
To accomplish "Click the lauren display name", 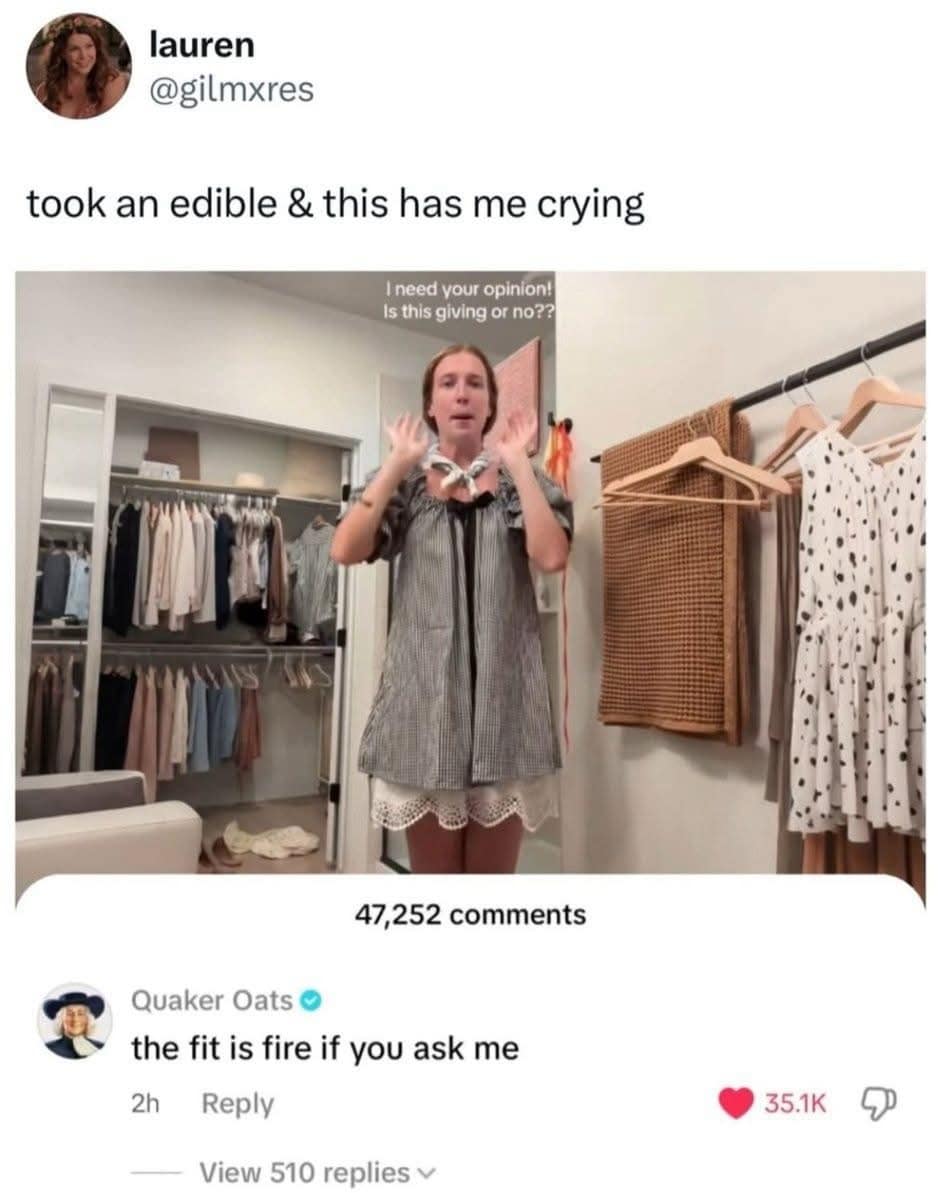I will [202, 45].
